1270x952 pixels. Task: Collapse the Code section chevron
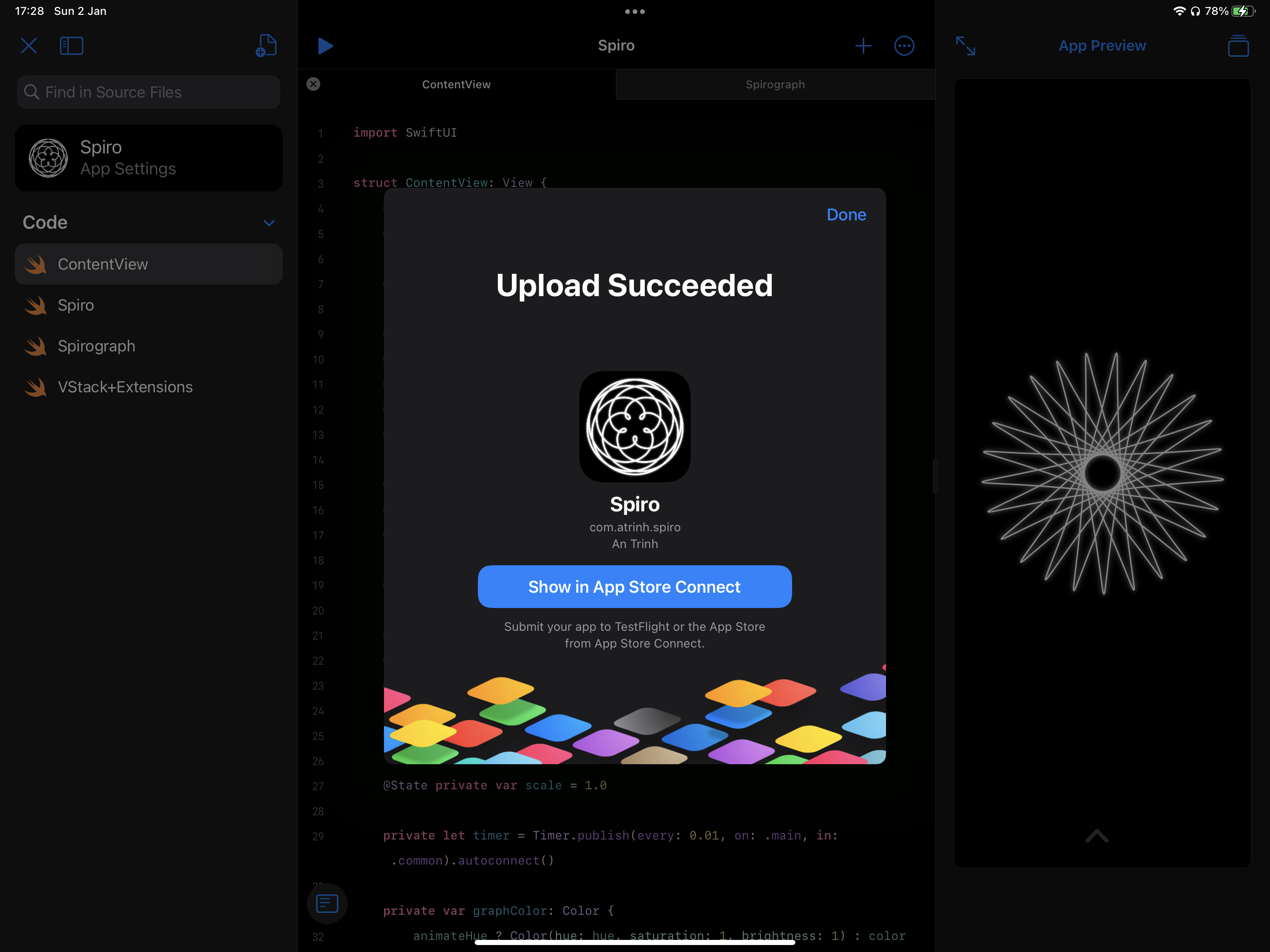269,223
